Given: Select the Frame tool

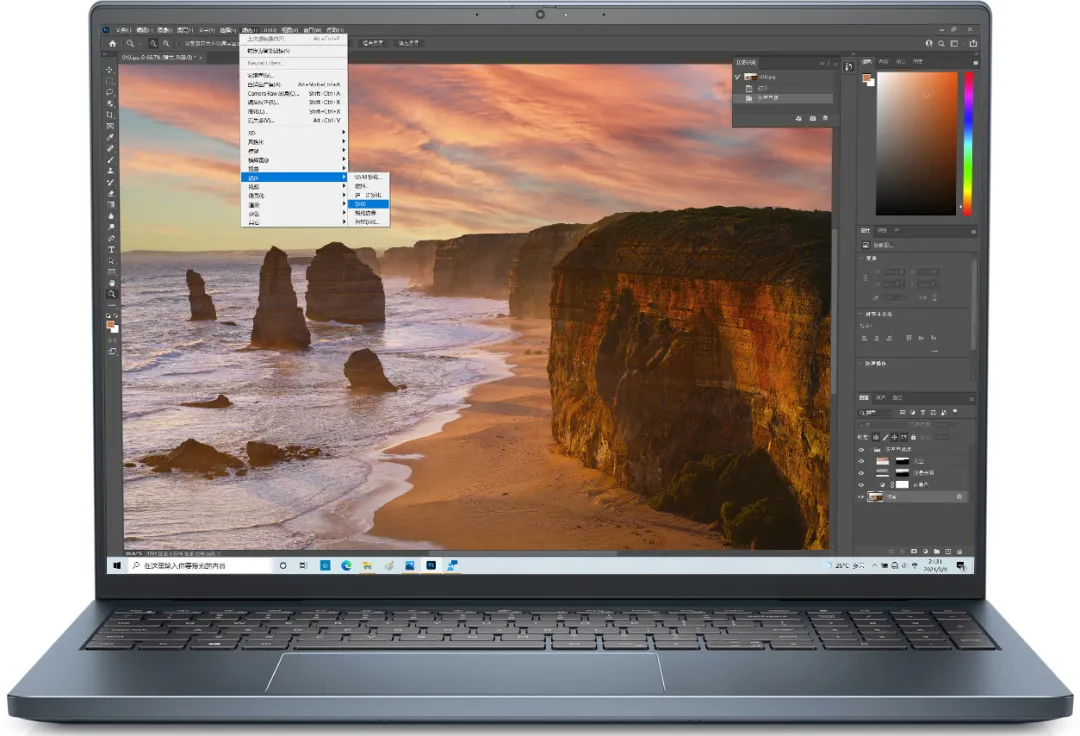Looking at the screenshot, I should (x=110, y=126).
